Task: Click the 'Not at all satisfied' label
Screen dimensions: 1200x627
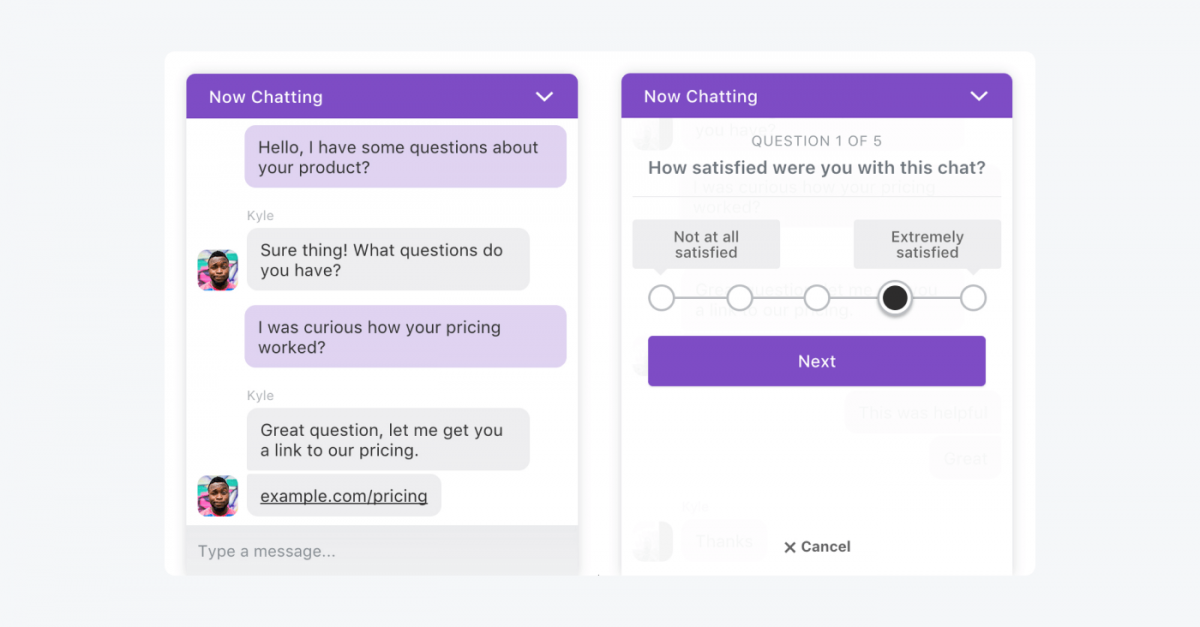Action: (x=706, y=244)
